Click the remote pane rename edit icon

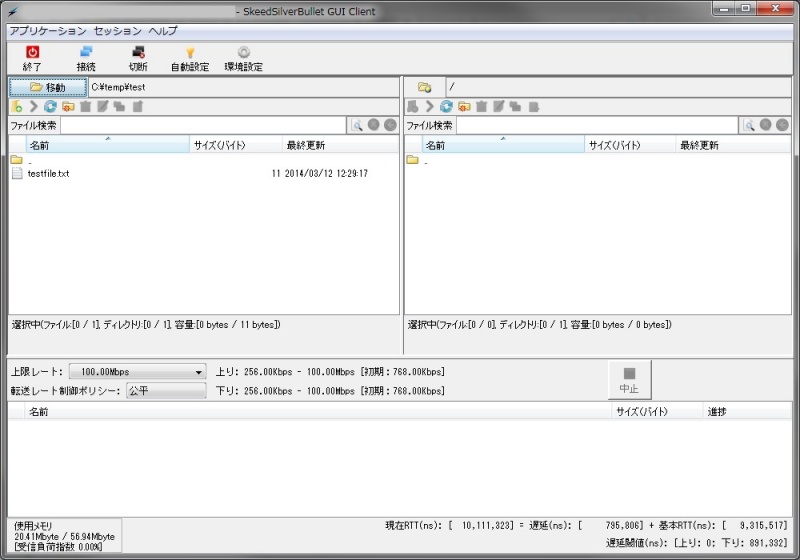pos(498,106)
